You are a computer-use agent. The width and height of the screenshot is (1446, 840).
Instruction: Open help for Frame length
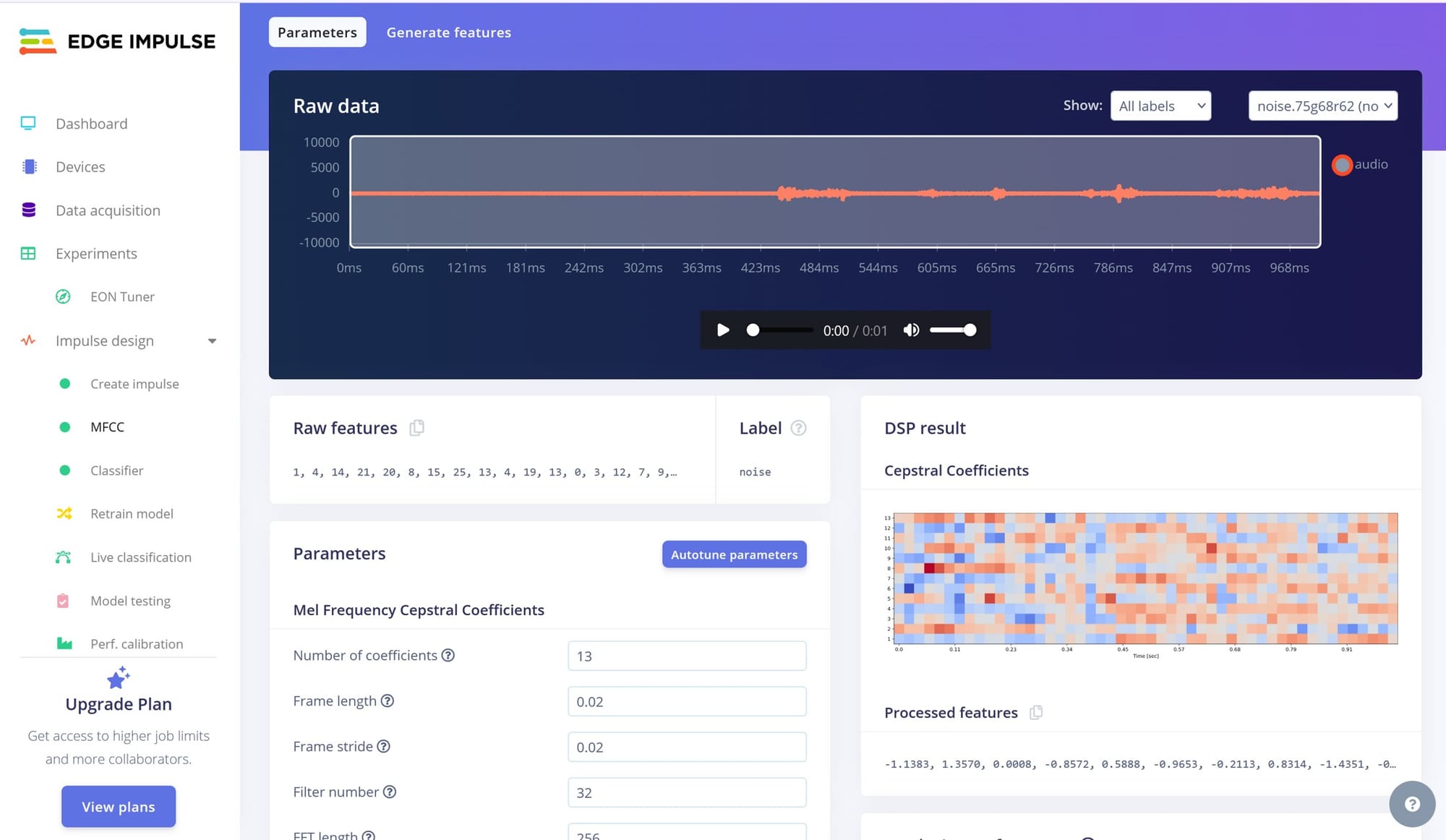[x=388, y=700]
